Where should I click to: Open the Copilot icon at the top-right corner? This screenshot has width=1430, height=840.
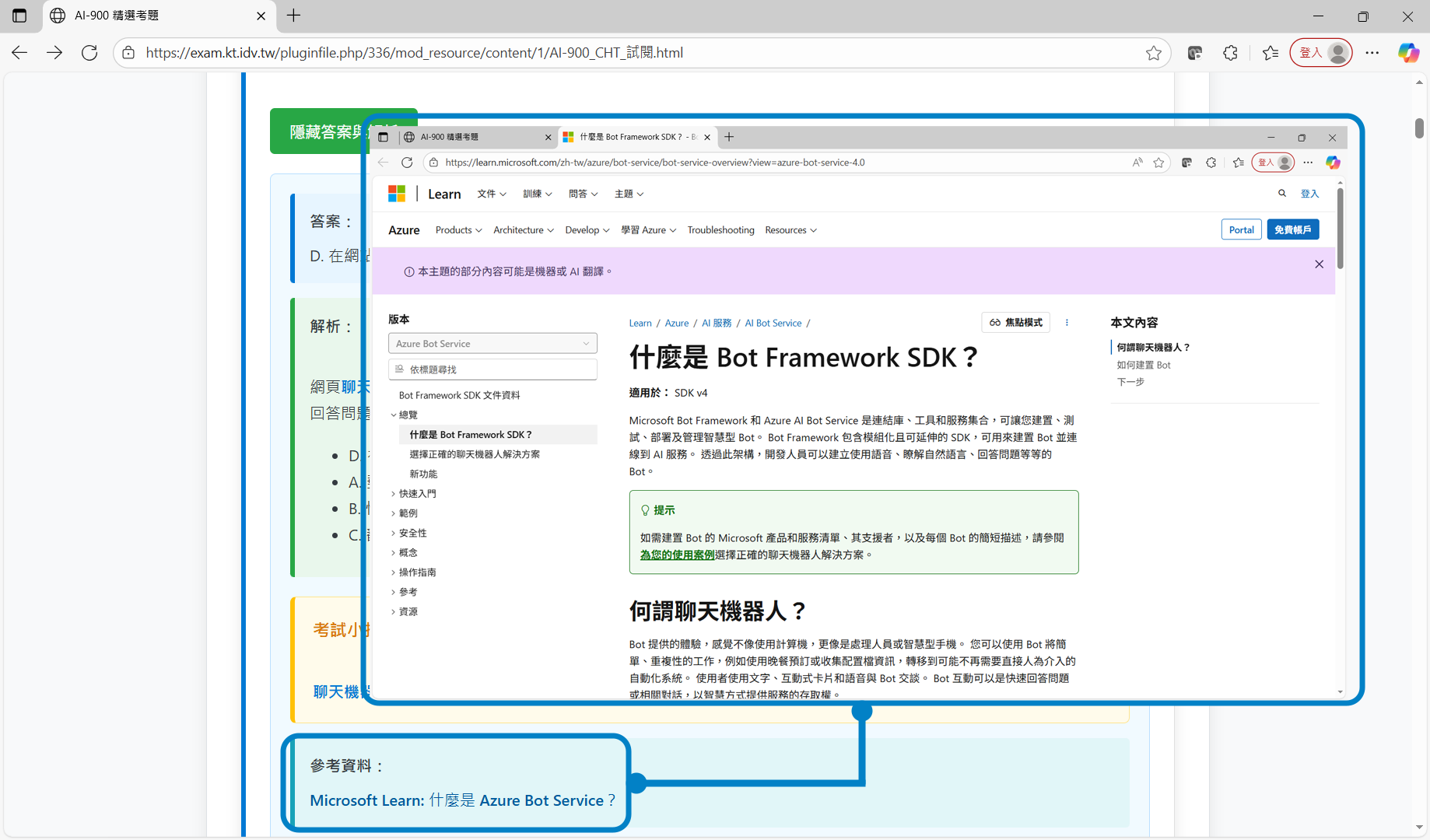[1407, 53]
